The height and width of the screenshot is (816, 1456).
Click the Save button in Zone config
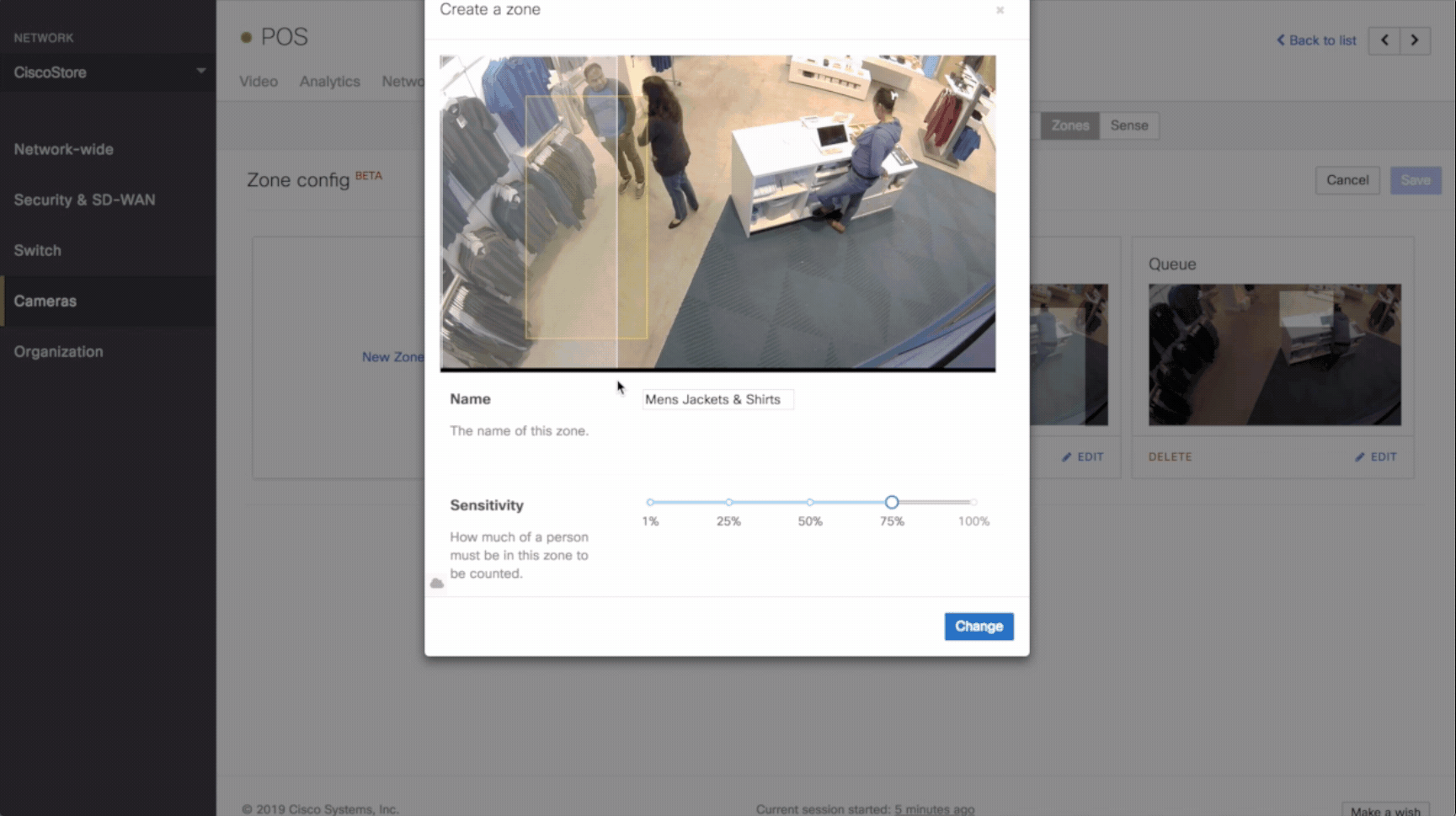[x=1416, y=180]
